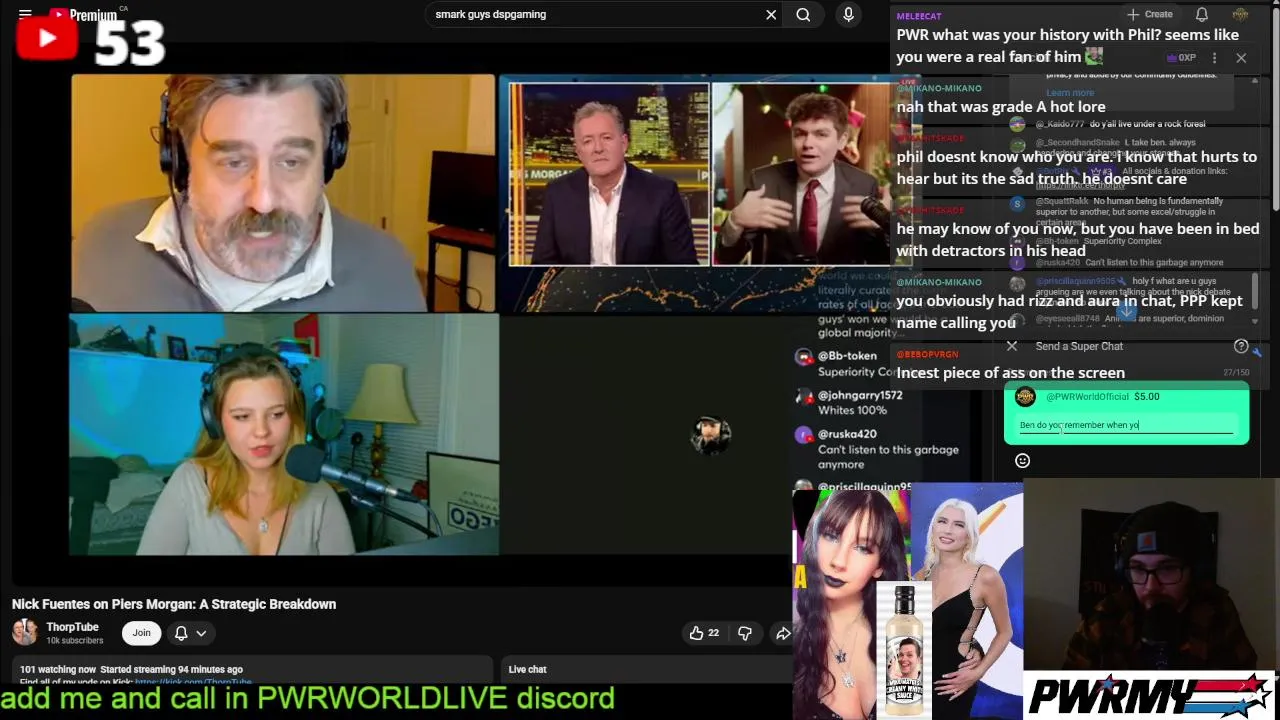Viewport: 1280px width, 720px height.
Task: Follow the Learn more guidelines link
Action: (1070, 93)
